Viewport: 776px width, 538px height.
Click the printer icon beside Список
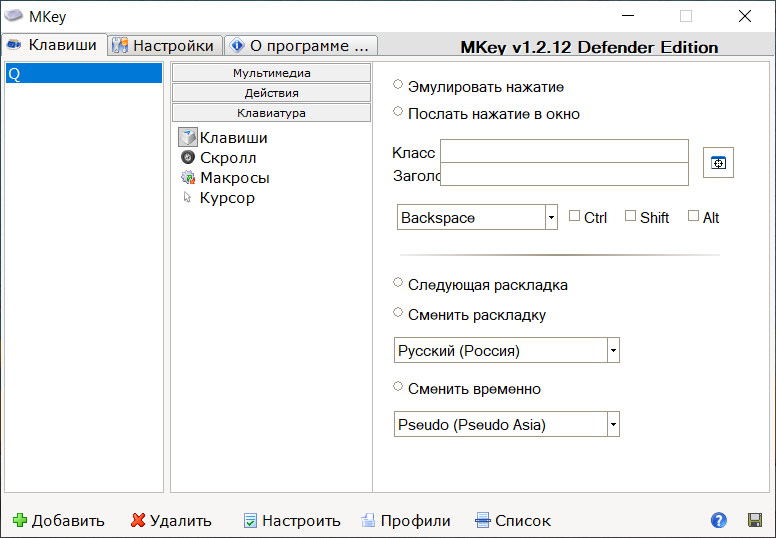pyautogui.click(x=483, y=520)
